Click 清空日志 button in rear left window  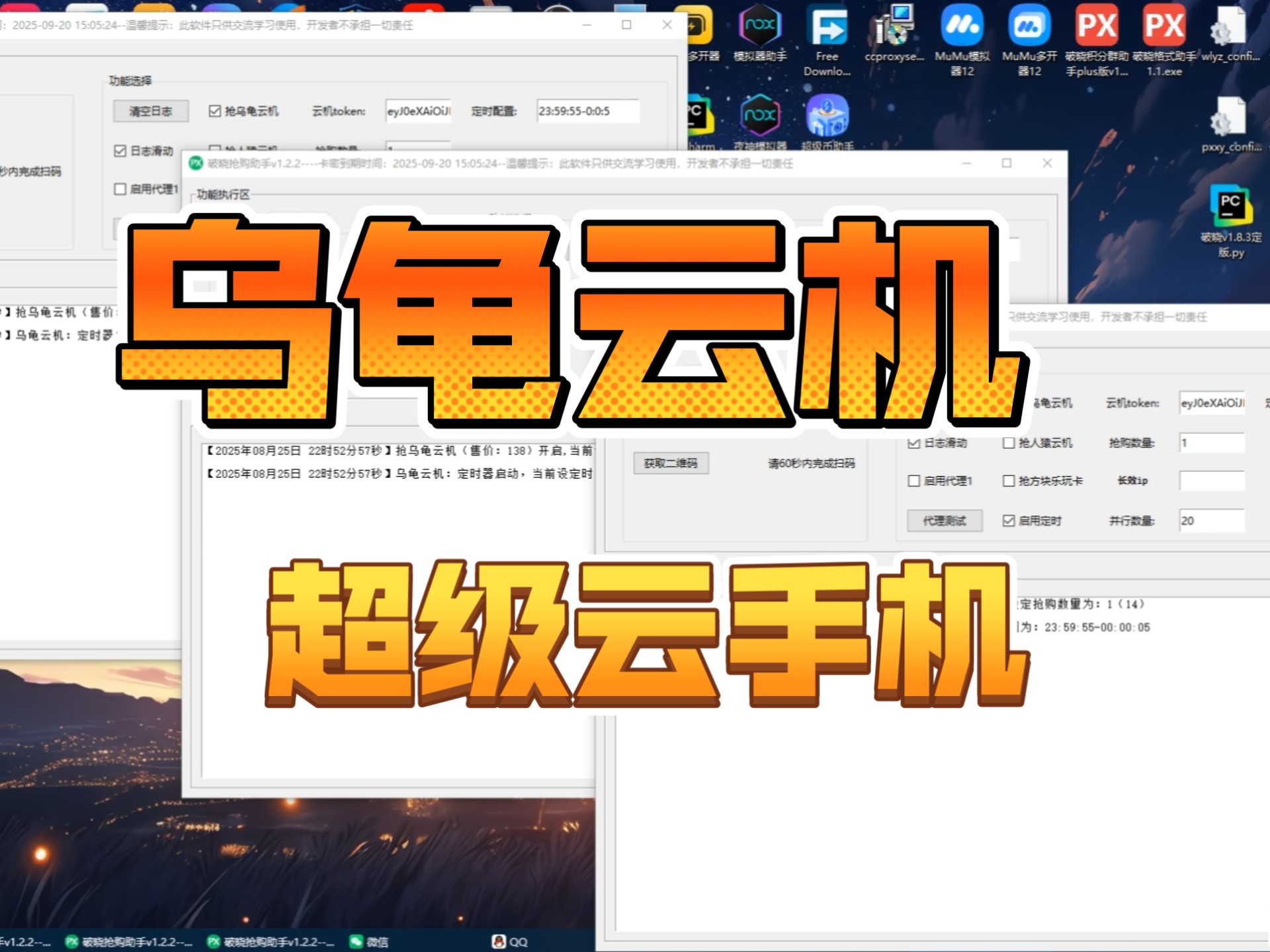pos(151,111)
